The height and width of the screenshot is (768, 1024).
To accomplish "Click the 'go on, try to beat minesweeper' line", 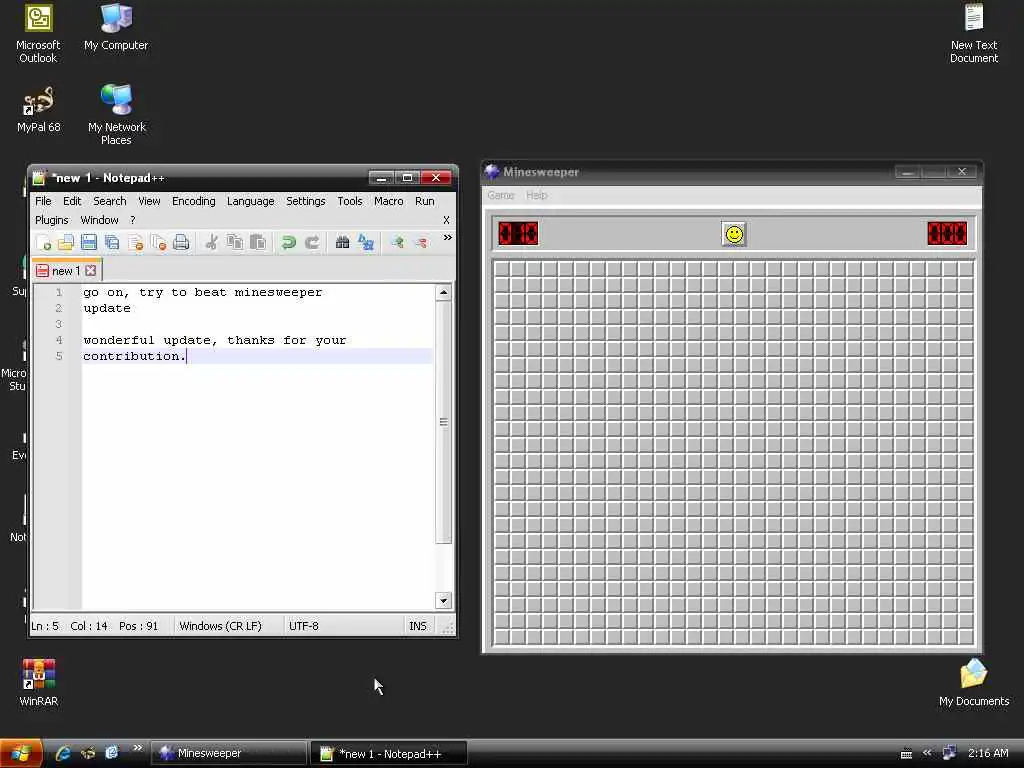I will [x=202, y=293].
